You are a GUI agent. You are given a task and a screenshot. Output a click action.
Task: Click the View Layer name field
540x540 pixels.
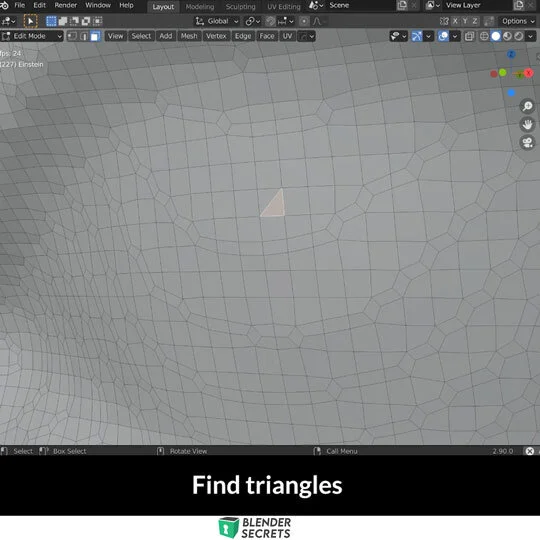(477, 5)
